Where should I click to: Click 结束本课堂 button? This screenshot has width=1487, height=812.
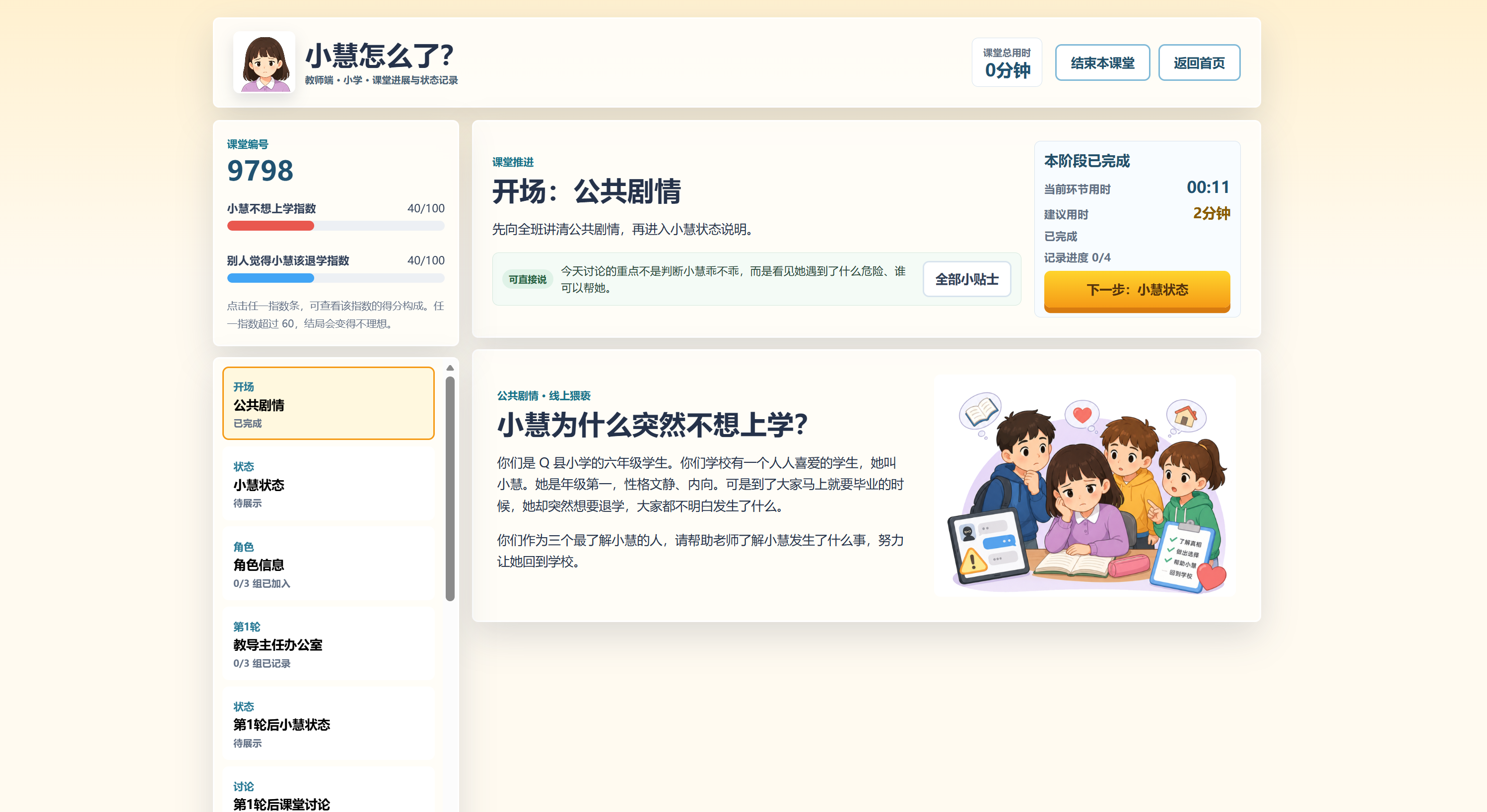[x=1102, y=62]
